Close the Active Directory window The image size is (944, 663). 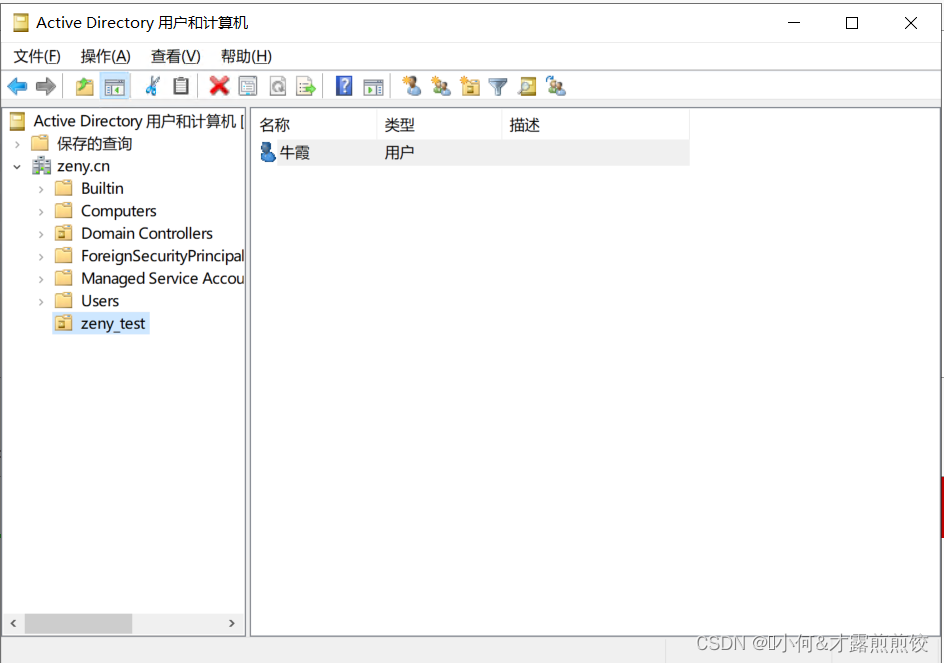point(910,23)
